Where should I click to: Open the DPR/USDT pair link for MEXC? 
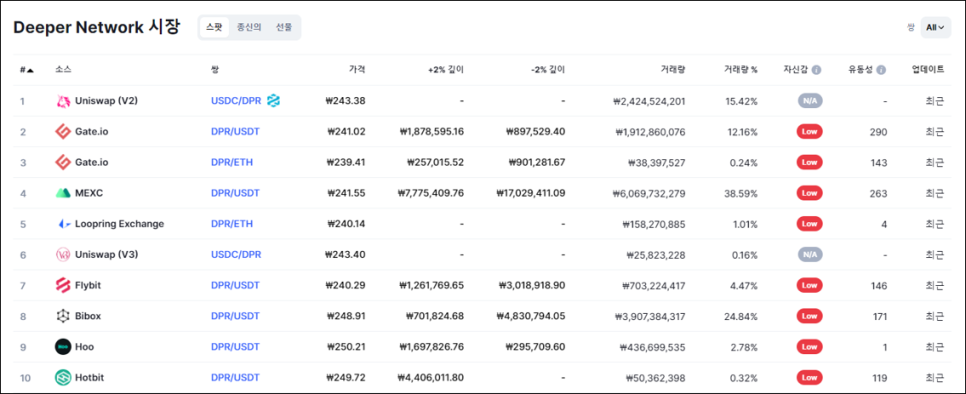point(235,193)
